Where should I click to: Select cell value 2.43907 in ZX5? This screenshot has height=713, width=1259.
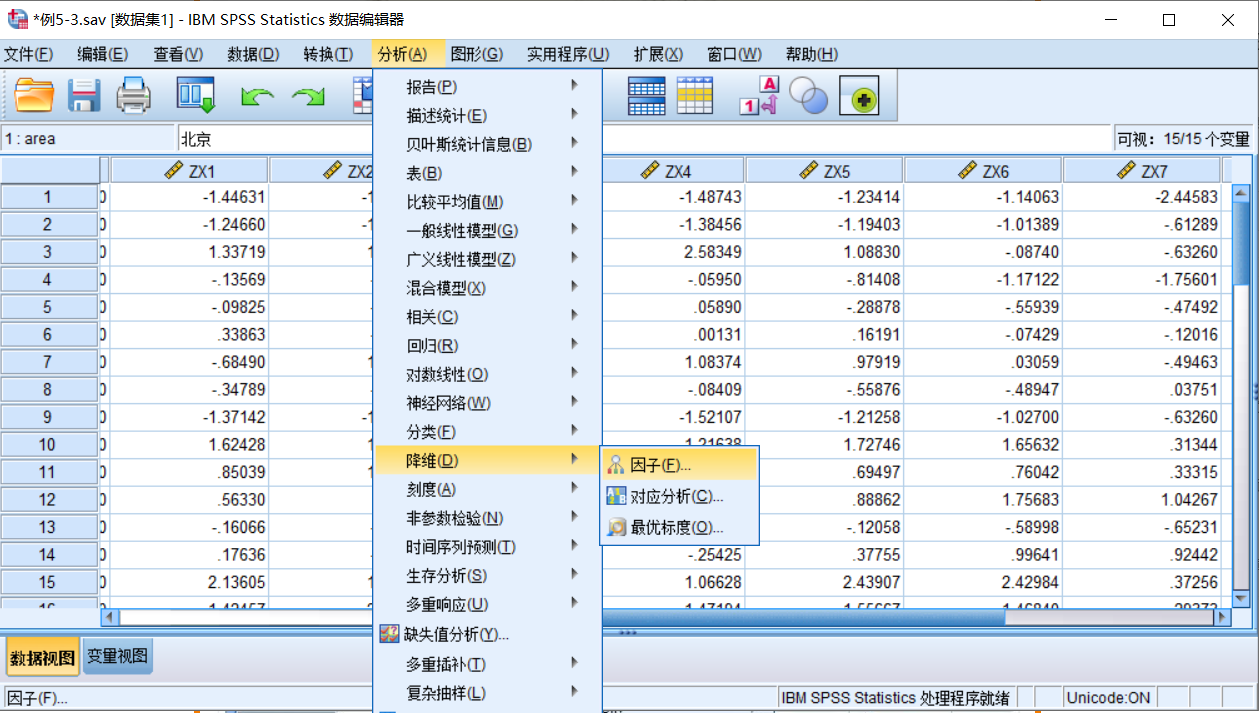click(824, 582)
